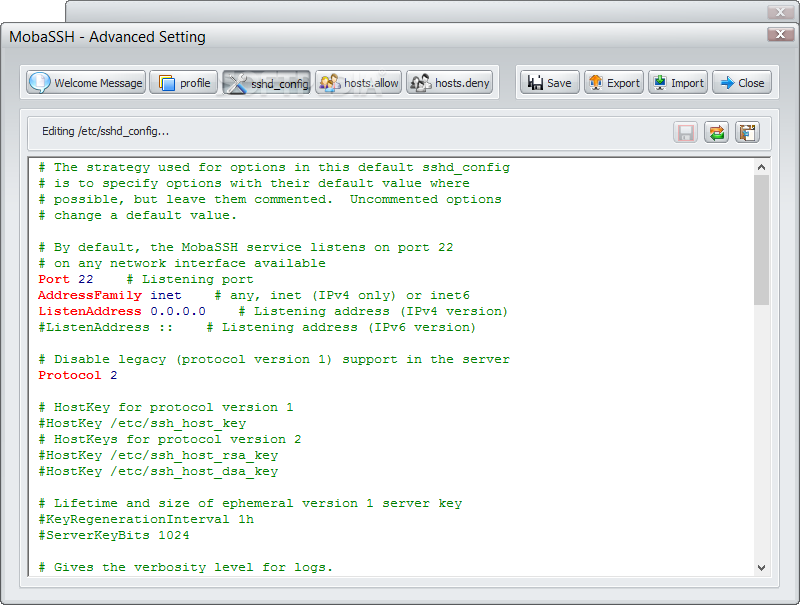
Task: Open the hosts.allow tab
Action: click(x=358, y=83)
